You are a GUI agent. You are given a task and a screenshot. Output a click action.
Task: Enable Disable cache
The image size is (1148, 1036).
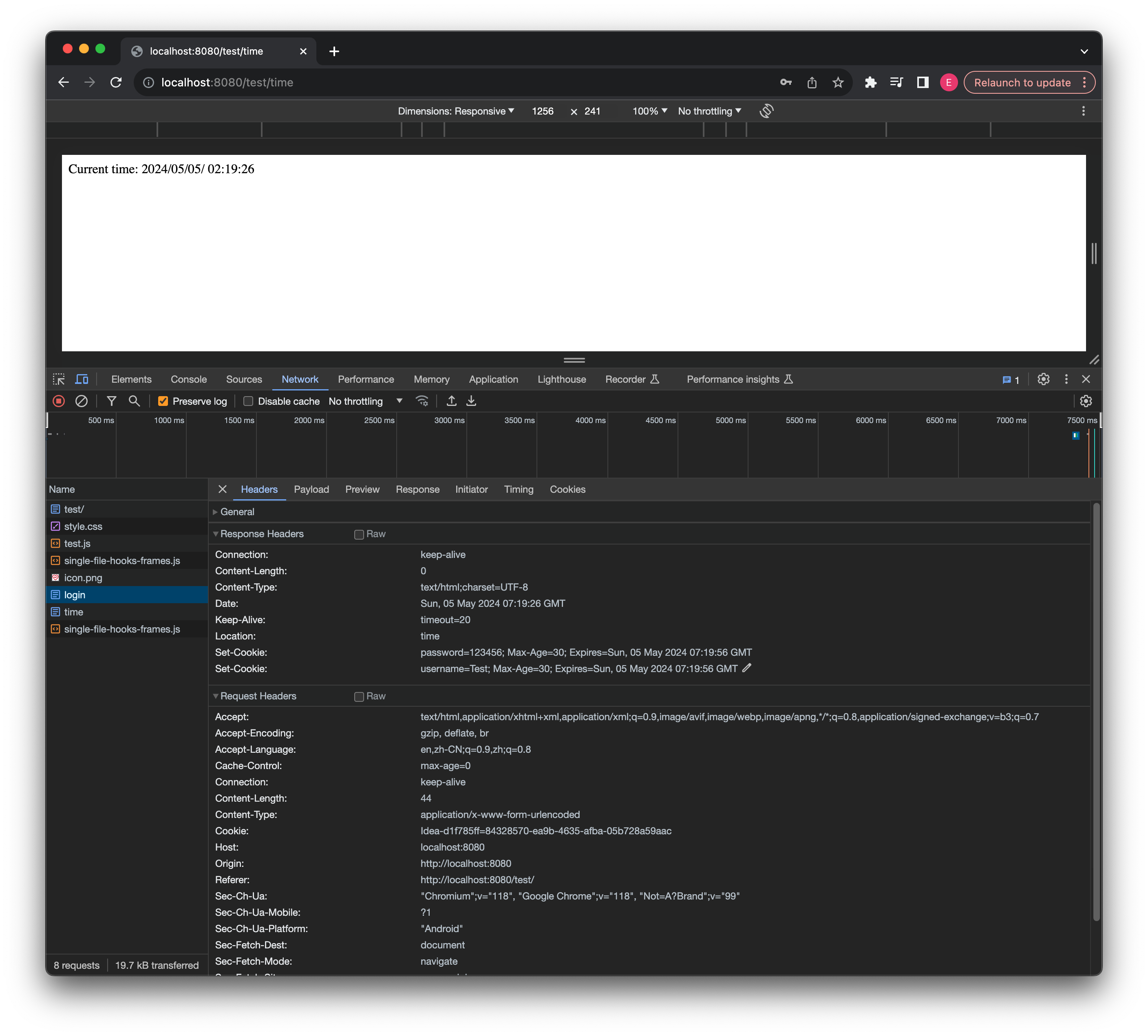[248, 401]
